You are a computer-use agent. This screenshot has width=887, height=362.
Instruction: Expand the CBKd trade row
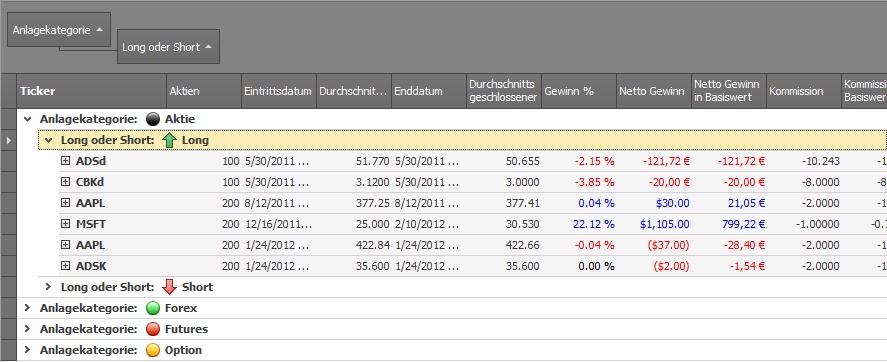[x=66, y=182]
